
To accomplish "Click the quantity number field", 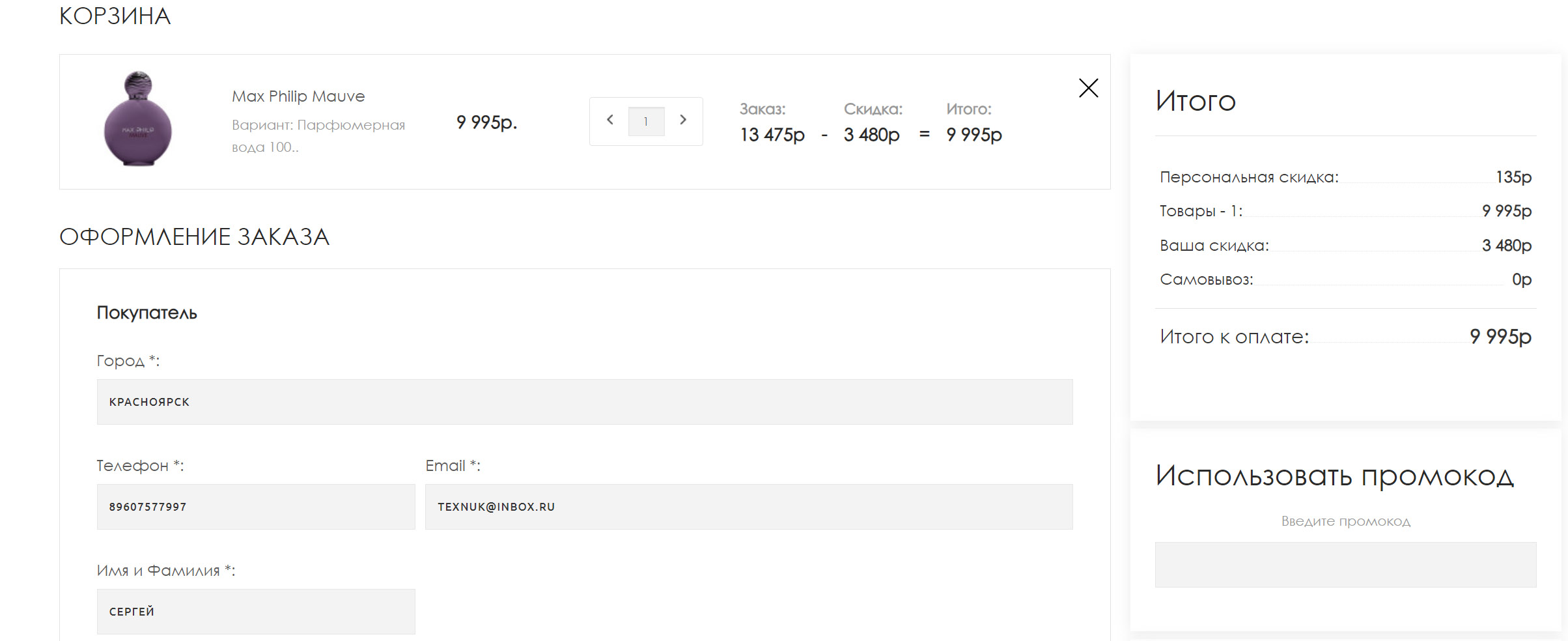I will (x=646, y=121).
